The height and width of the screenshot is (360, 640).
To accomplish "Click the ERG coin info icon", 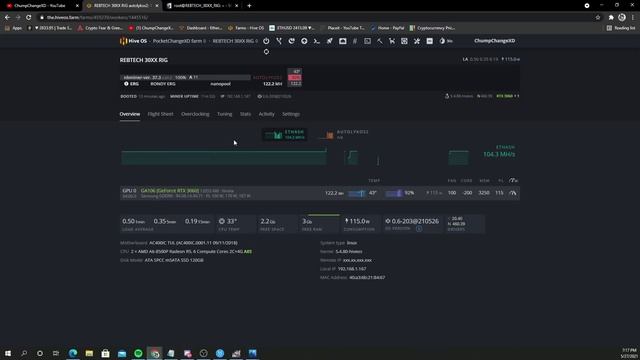I will click(126, 84).
